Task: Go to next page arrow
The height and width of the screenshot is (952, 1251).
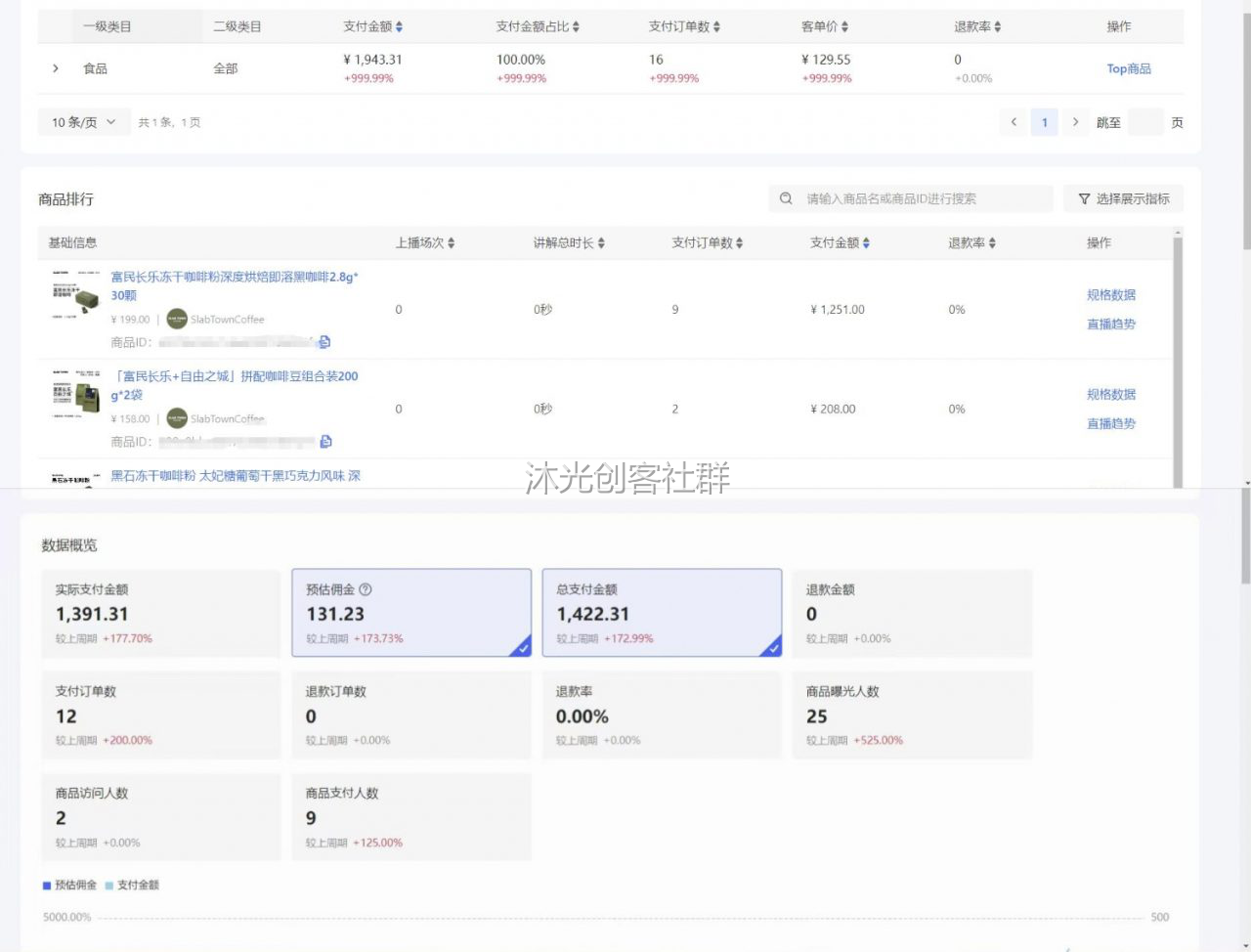Action: pyautogui.click(x=1075, y=122)
